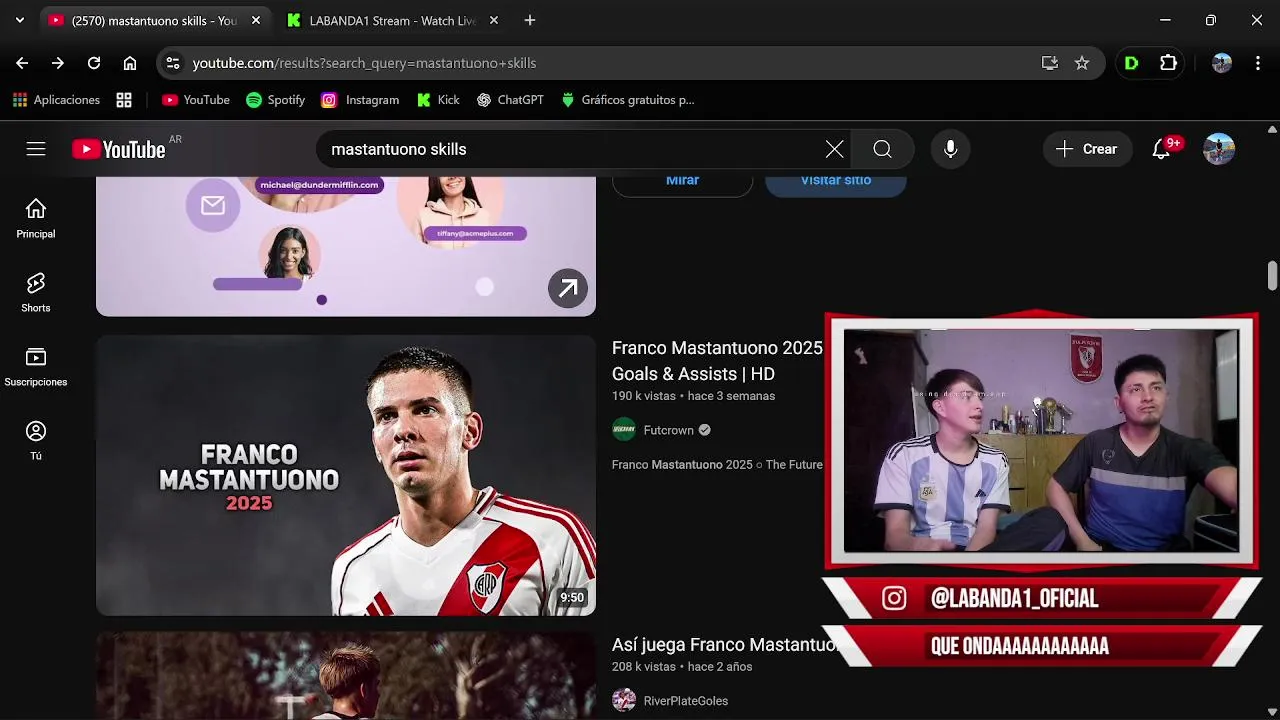The height and width of the screenshot is (720, 1280).
Task: Open the Así juega video thumbnail
Action: (346, 676)
